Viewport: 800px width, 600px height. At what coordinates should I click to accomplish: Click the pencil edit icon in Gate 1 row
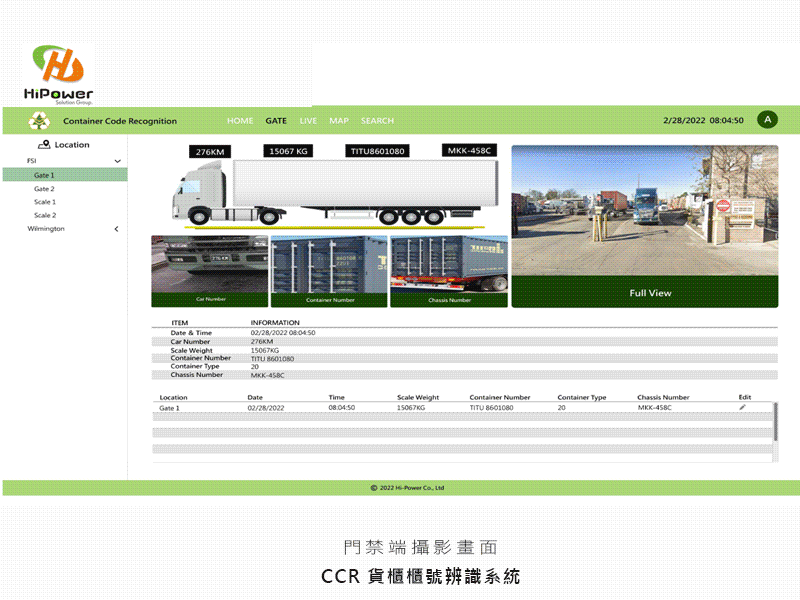coord(742,408)
